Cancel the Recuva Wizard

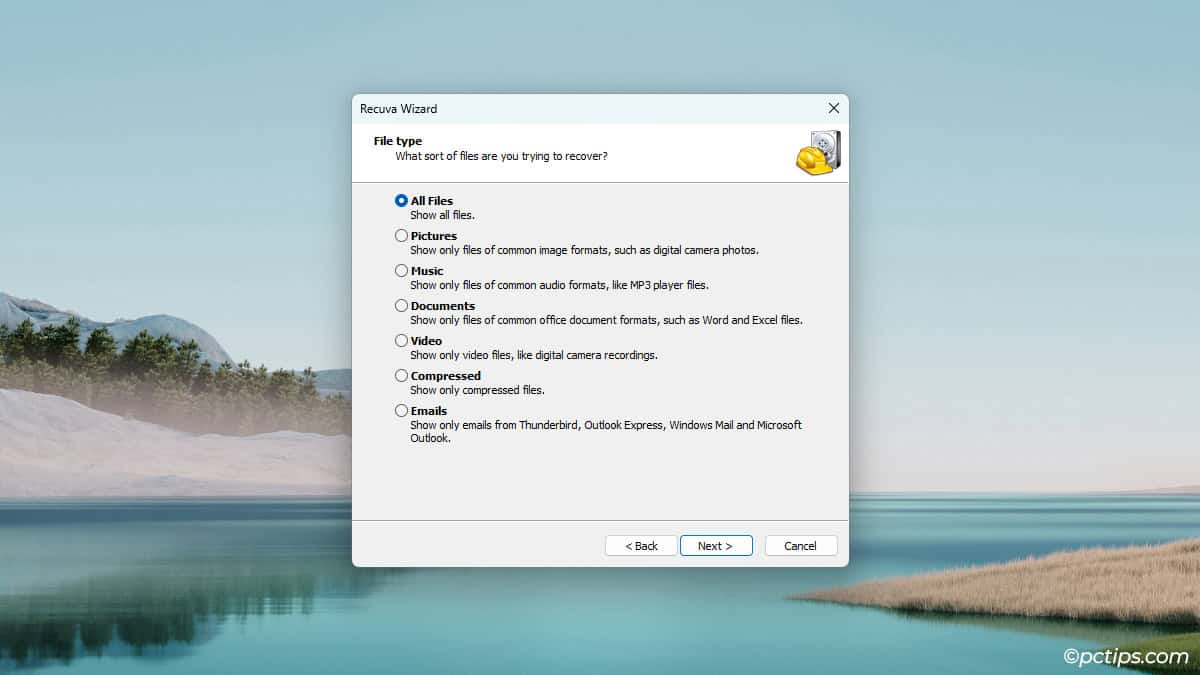tap(801, 546)
